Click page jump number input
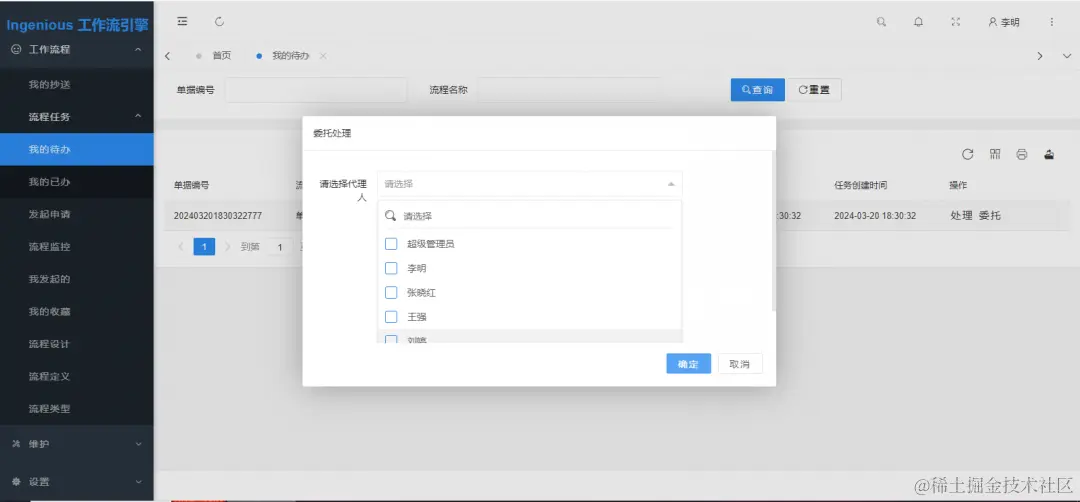 point(280,247)
